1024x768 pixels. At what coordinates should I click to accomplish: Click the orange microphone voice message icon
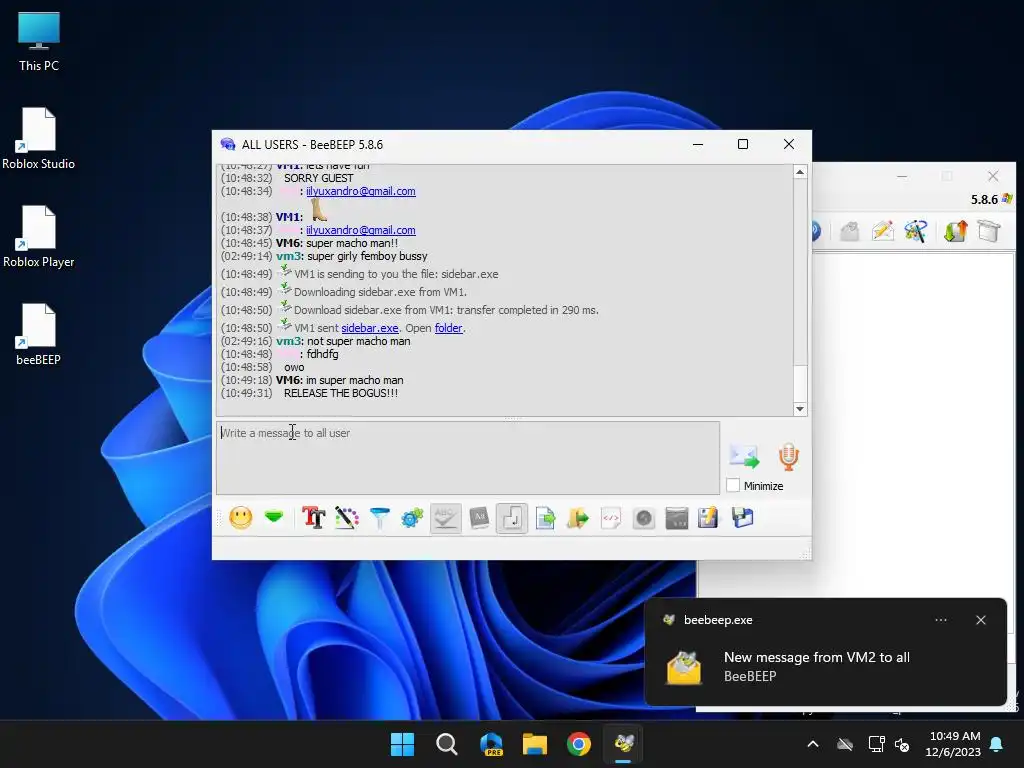pyautogui.click(x=788, y=456)
